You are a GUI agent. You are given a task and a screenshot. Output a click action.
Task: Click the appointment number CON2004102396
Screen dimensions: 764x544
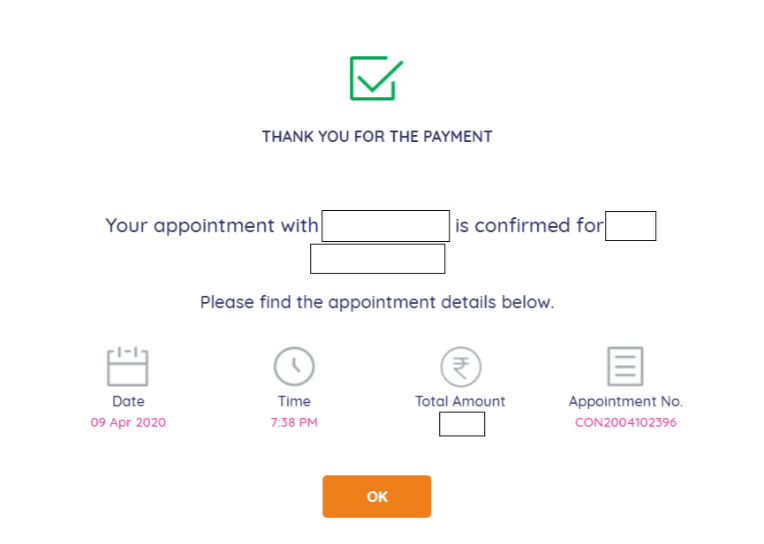[x=625, y=422]
